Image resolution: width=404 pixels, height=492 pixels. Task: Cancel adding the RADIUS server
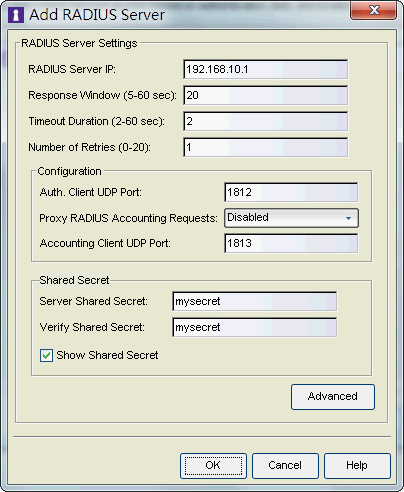285,466
